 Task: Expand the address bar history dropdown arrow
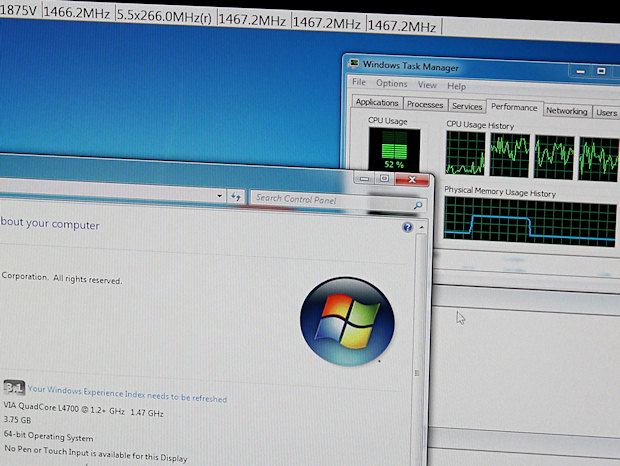(220, 197)
